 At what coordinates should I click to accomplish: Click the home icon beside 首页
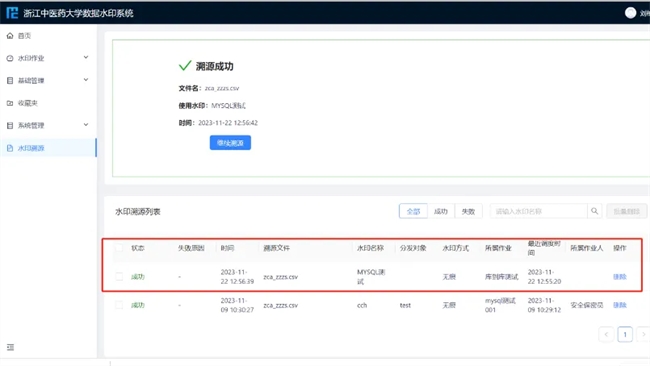[10, 36]
